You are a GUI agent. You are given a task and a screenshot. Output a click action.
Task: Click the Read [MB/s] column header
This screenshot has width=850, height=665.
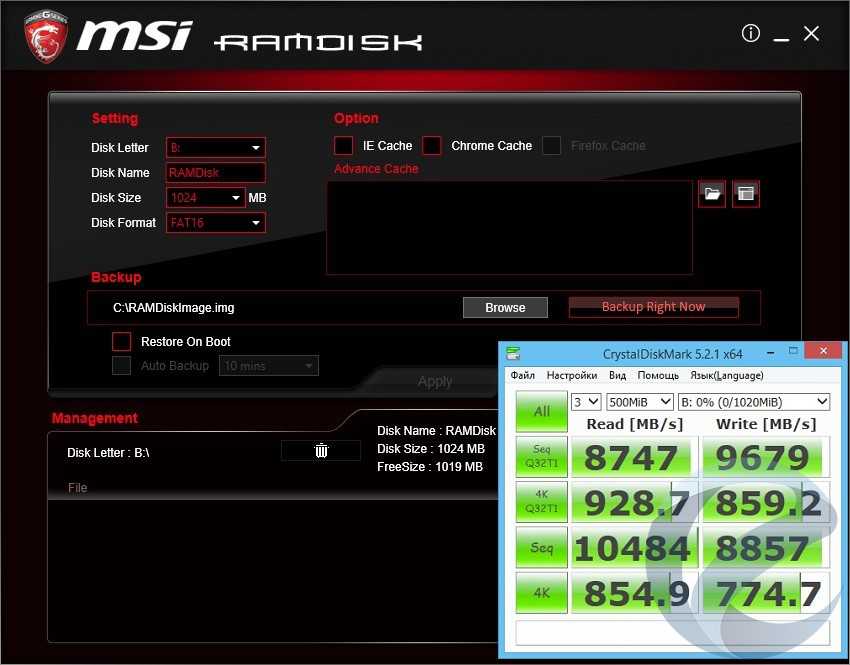click(x=635, y=424)
